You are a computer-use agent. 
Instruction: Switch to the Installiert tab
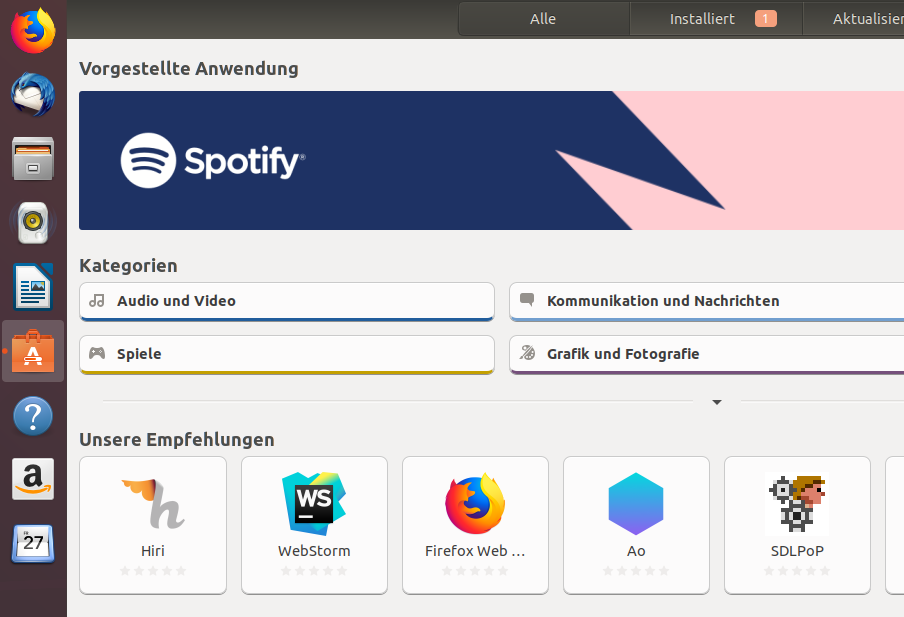pos(716,19)
